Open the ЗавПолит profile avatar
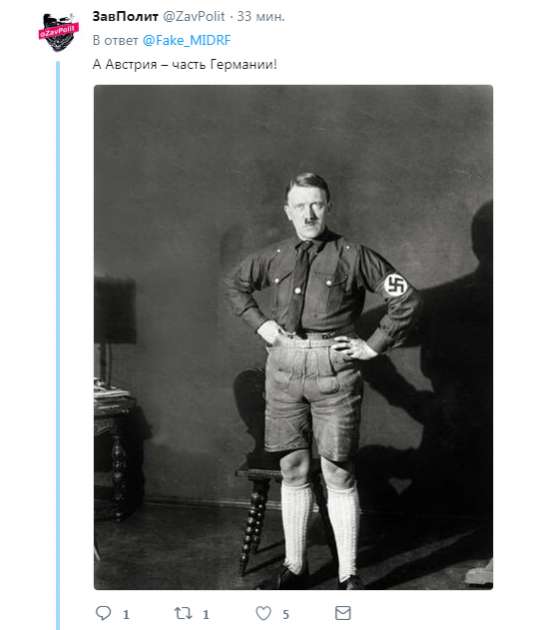 [x=59, y=32]
